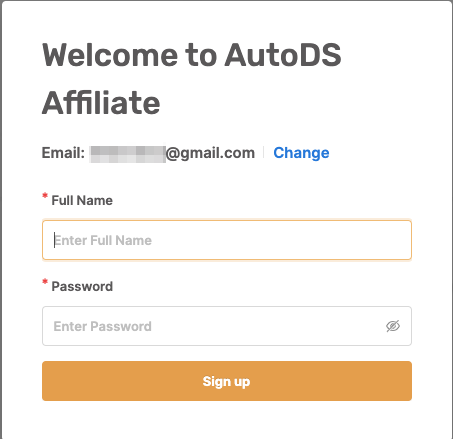Click the red asterisk beside Full Name
The height and width of the screenshot is (439, 453).
[45, 196]
